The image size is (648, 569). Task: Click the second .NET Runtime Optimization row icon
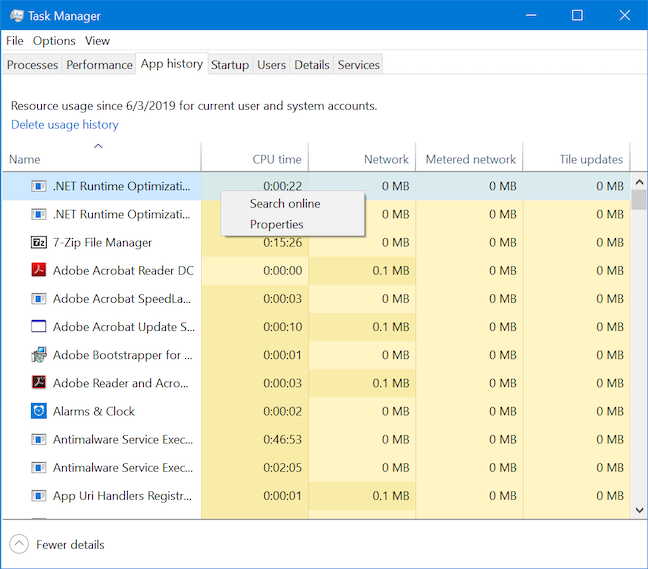click(38, 214)
